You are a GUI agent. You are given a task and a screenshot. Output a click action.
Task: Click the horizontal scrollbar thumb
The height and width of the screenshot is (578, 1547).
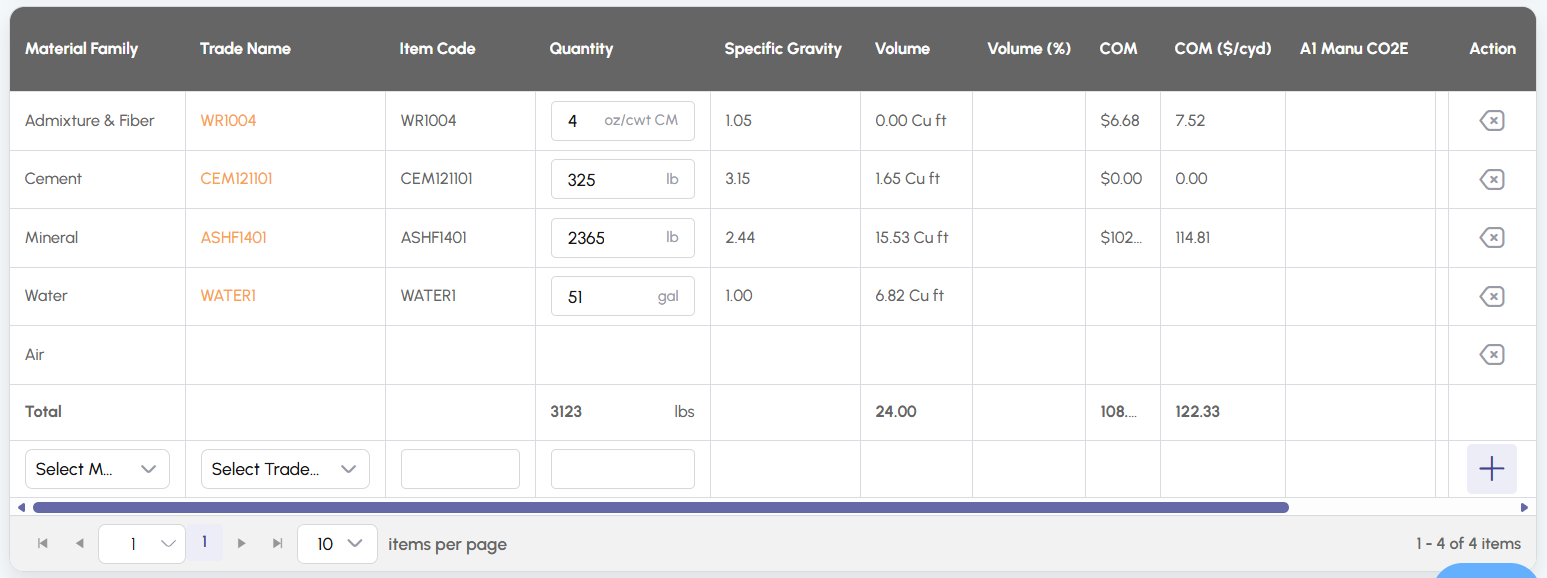(660, 507)
